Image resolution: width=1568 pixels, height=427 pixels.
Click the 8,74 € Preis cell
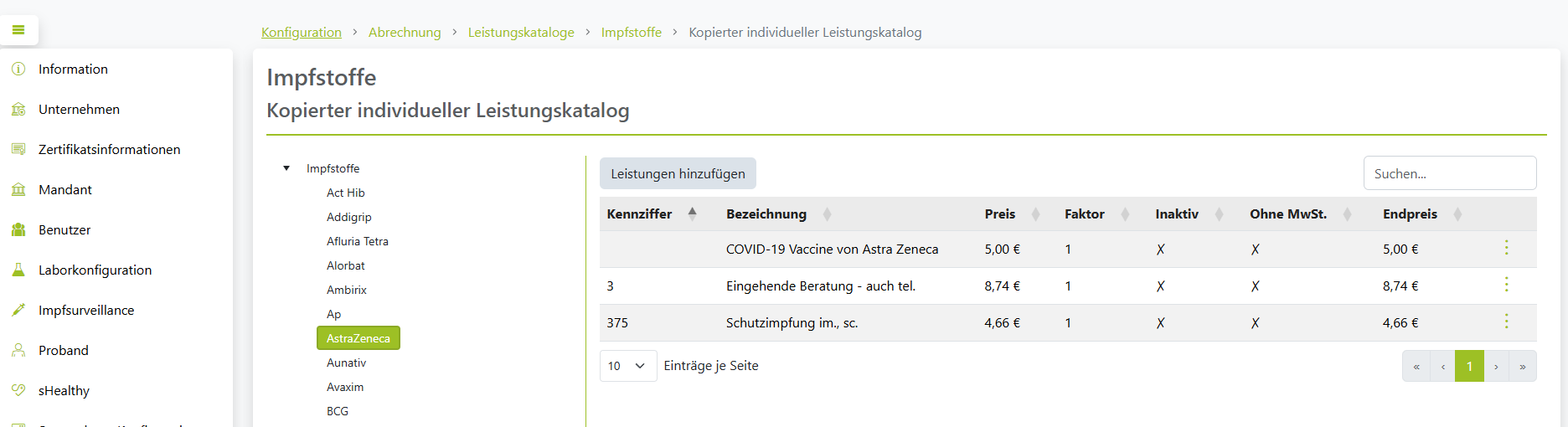[1003, 286]
